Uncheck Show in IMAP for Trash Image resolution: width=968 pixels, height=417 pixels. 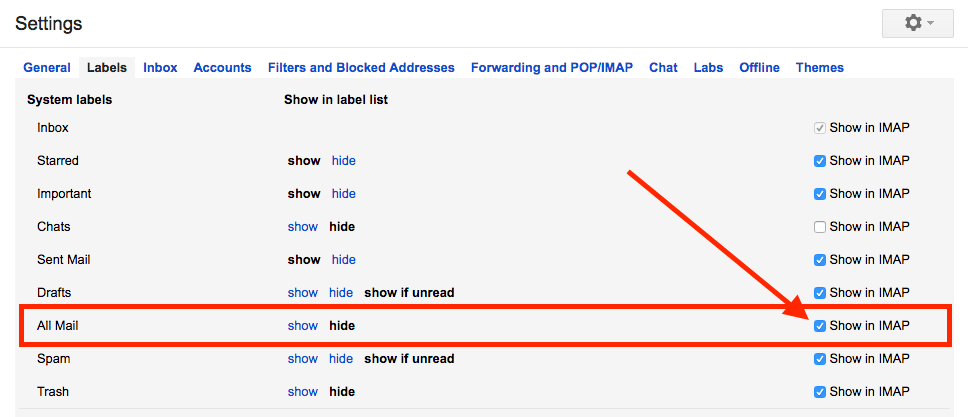tap(820, 392)
